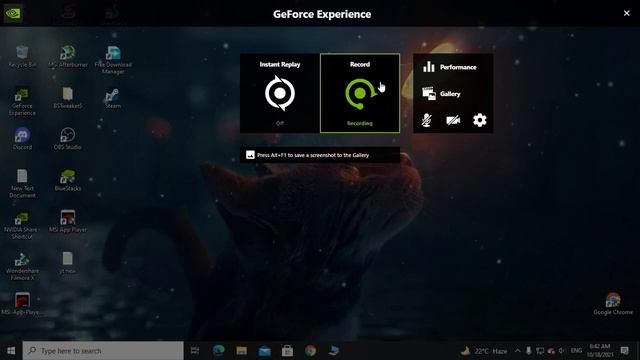Viewport: 640px width, 360px height.
Task: Select the OBS Studio desktop icon
Action: [x=68, y=139]
